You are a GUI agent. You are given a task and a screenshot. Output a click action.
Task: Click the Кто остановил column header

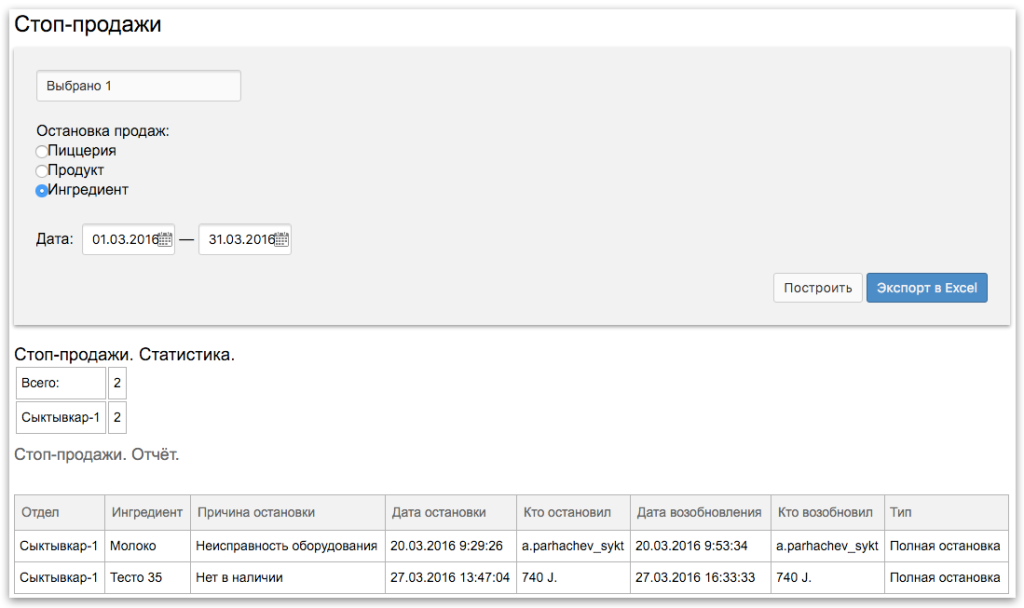click(x=573, y=513)
